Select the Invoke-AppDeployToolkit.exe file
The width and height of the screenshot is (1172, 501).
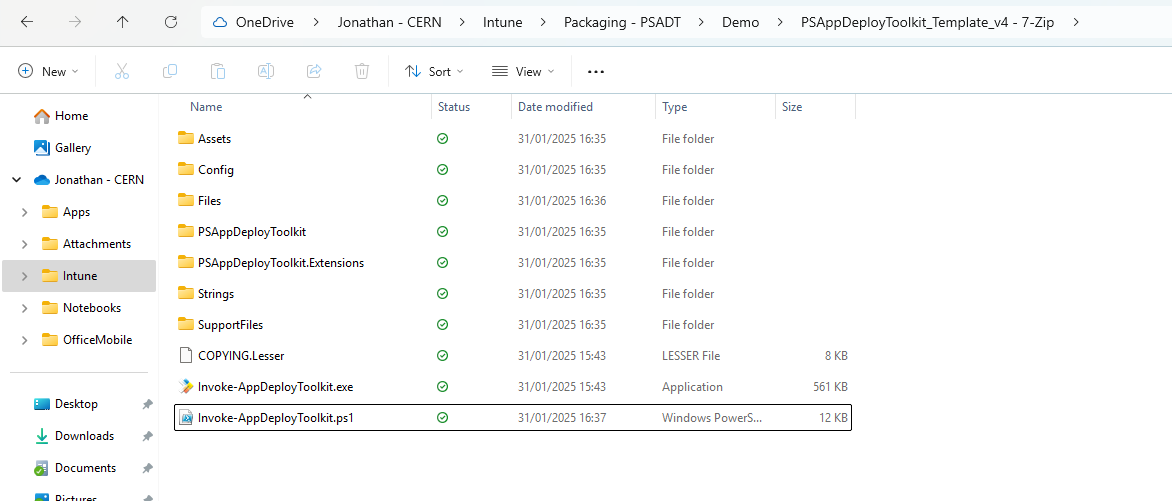tap(275, 387)
